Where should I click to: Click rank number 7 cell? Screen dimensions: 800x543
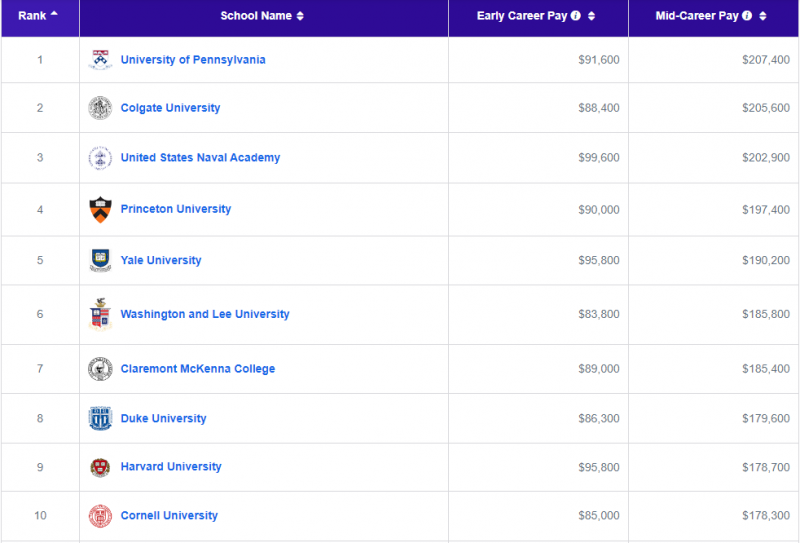click(x=40, y=369)
